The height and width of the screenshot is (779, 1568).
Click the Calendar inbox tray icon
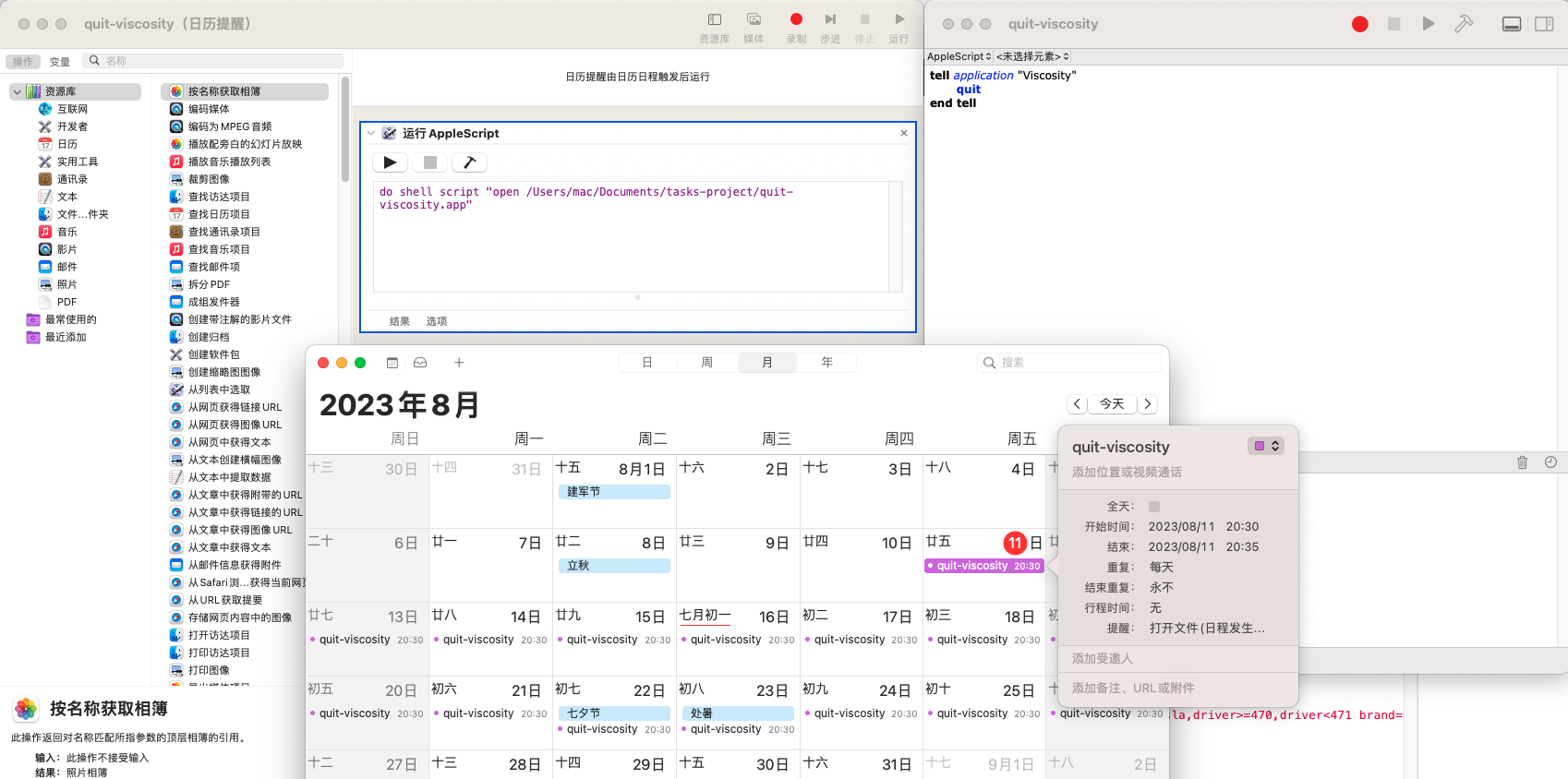pyautogui.click(x=420, y=363)
